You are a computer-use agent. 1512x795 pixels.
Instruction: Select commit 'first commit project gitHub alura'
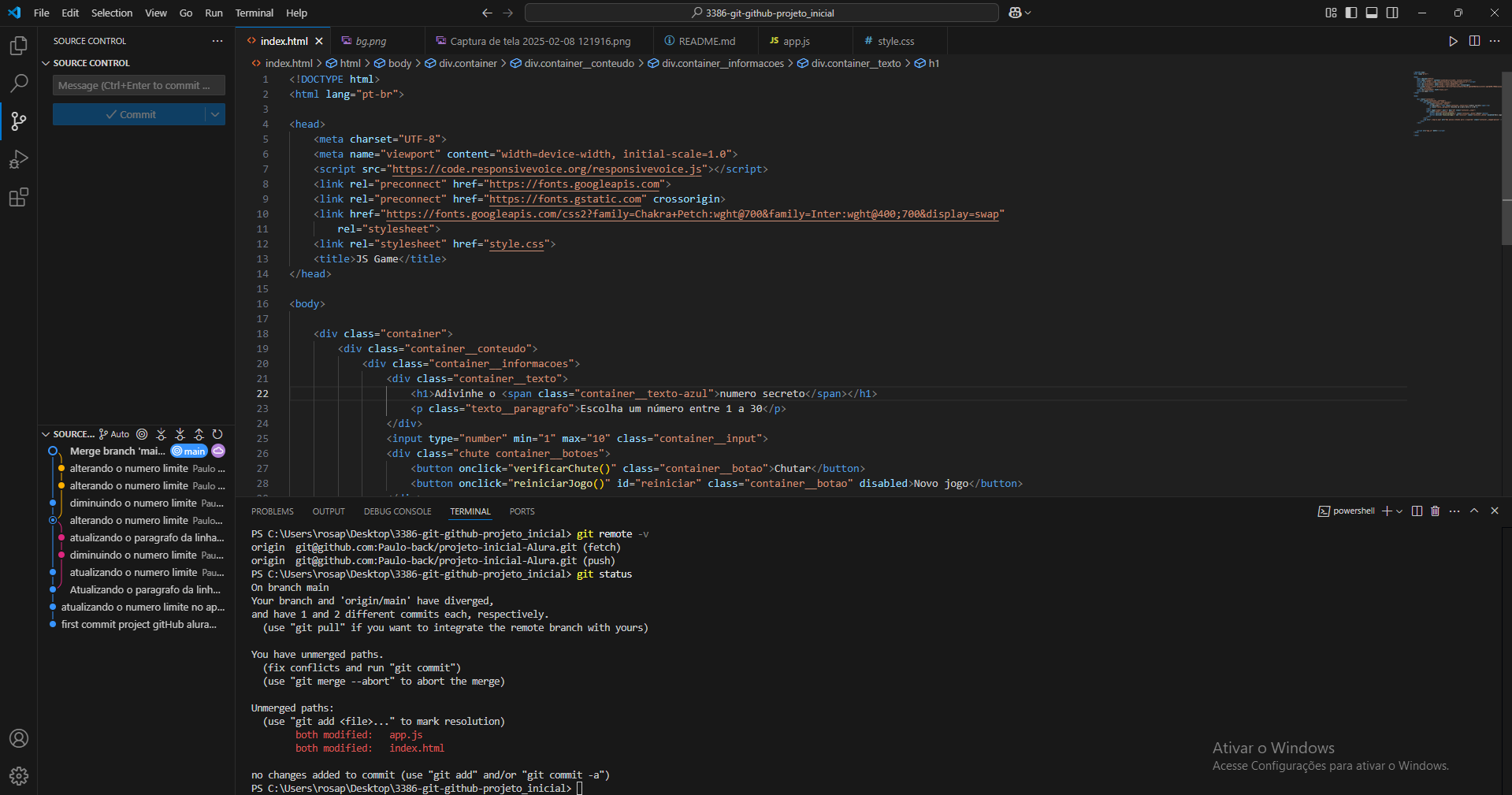point(139,624)
